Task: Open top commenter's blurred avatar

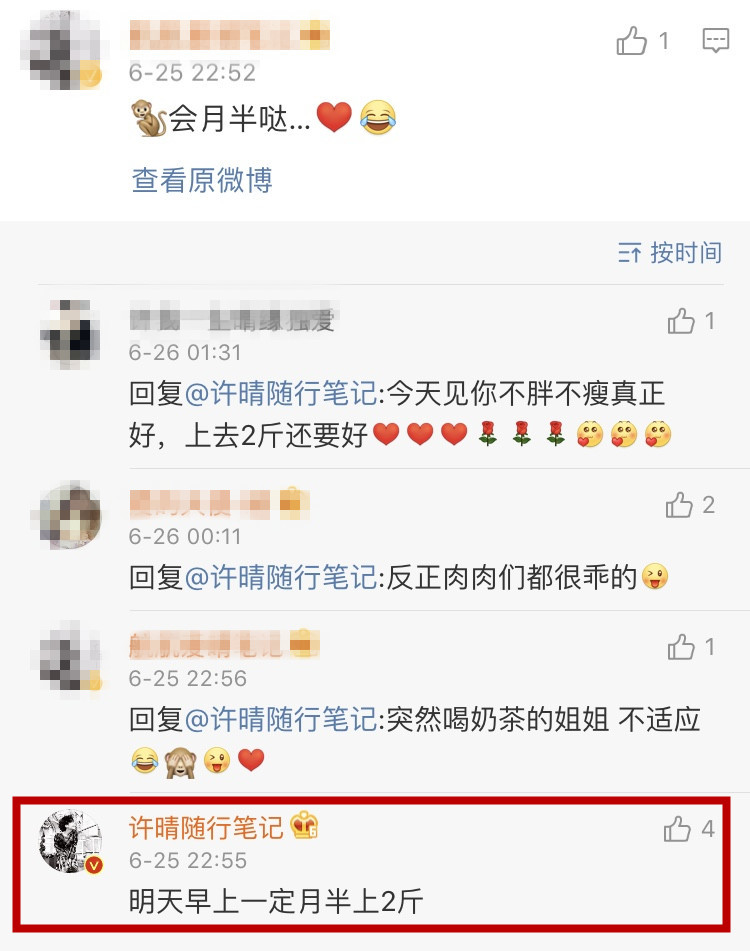Action: point(62,51)
